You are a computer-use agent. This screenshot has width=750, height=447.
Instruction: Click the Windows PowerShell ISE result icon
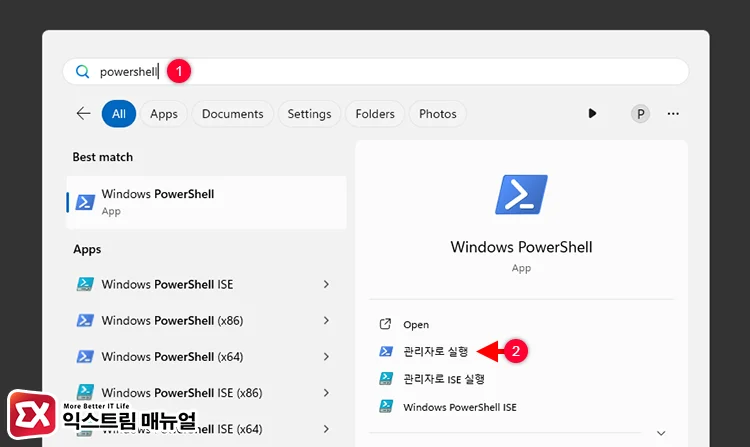[x=85, y=284]
